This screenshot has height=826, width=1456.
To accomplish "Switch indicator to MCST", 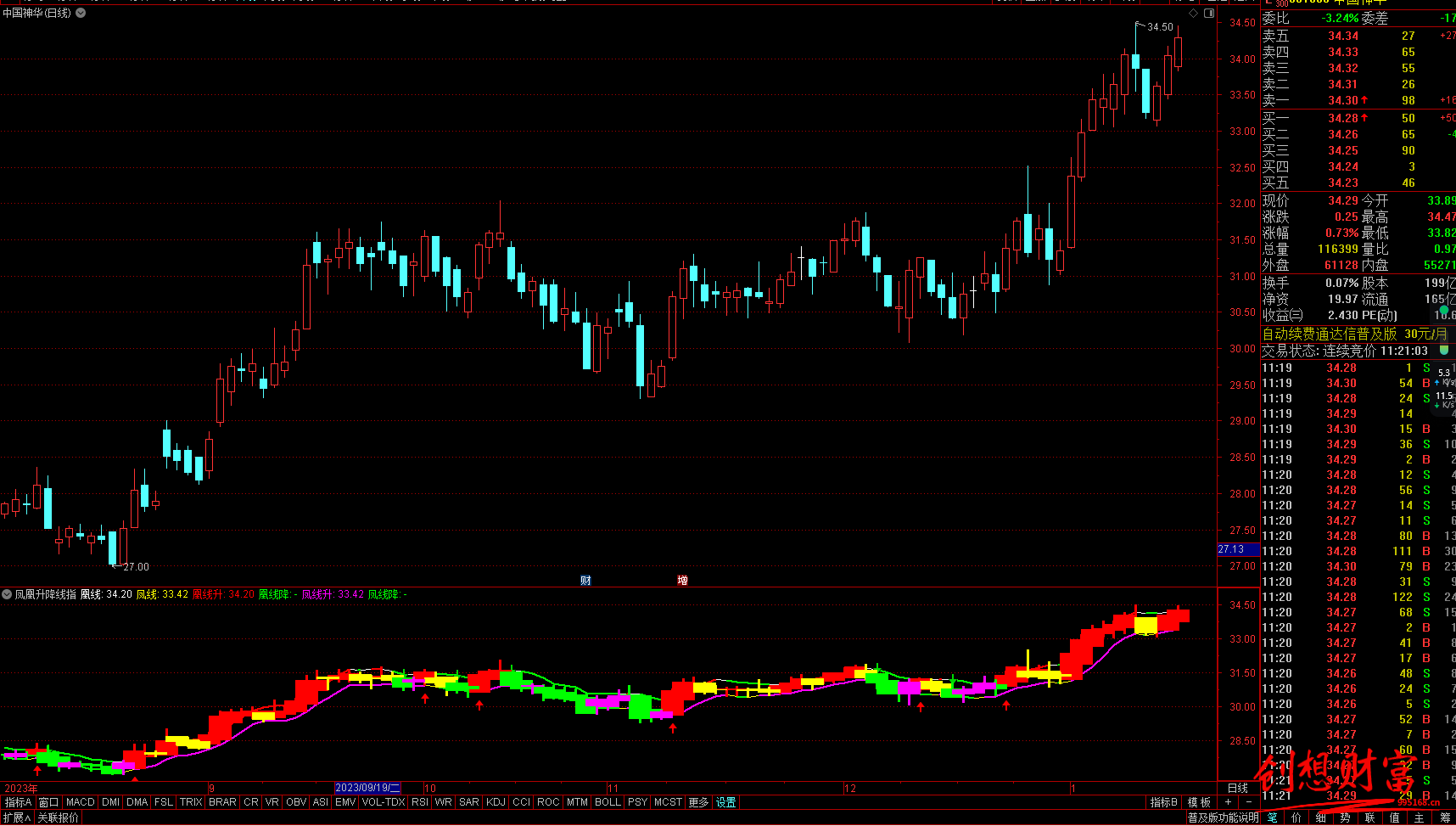I will (668, 802).
